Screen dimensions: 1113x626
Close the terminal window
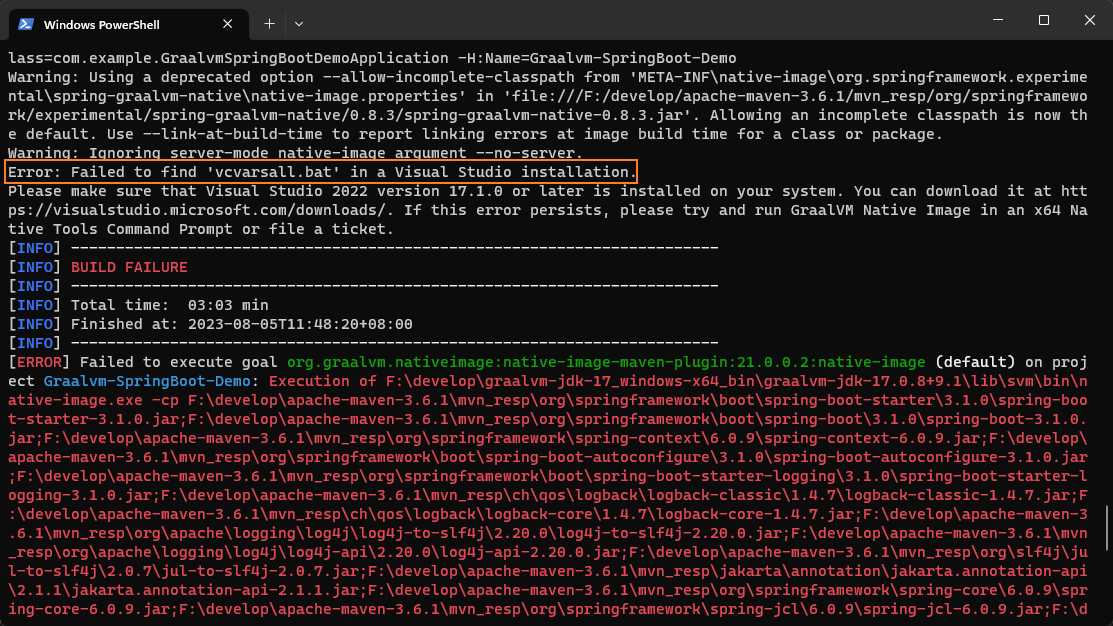tap(1090, 20)
